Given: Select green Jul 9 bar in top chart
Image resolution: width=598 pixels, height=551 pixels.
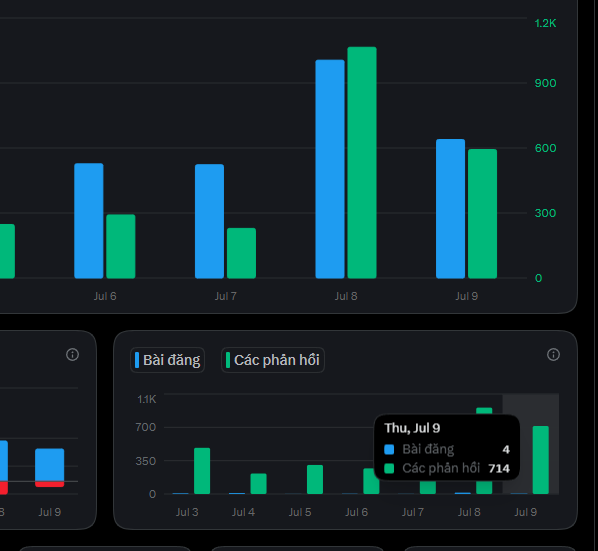Looking at the screenshot, I should [482, 214].
